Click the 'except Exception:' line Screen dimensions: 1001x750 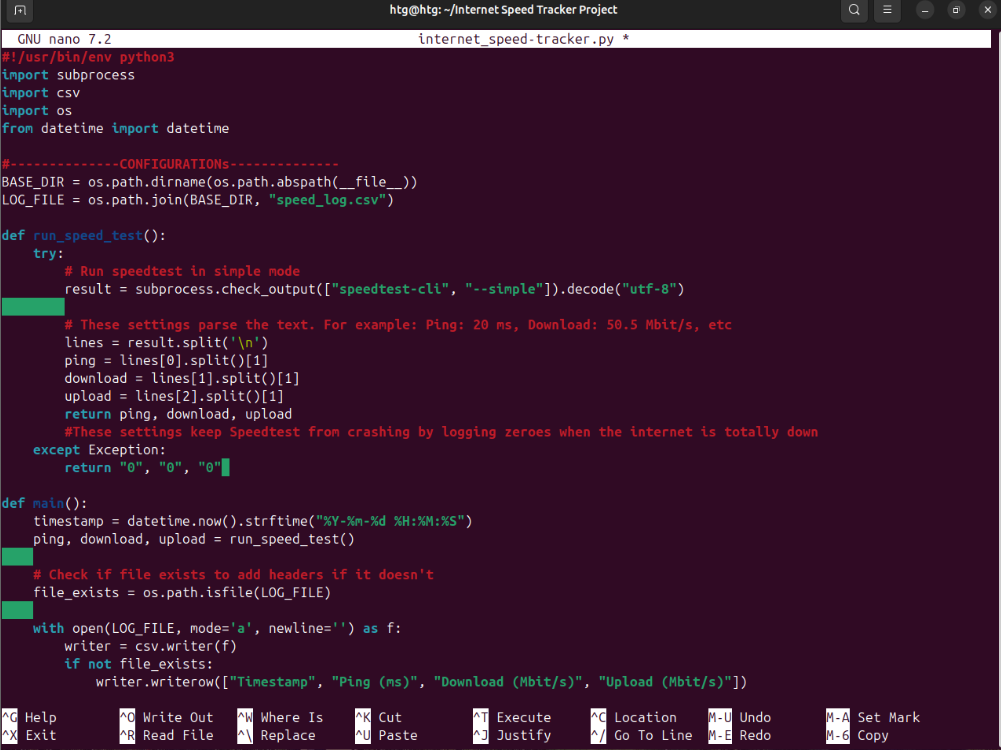100,450
